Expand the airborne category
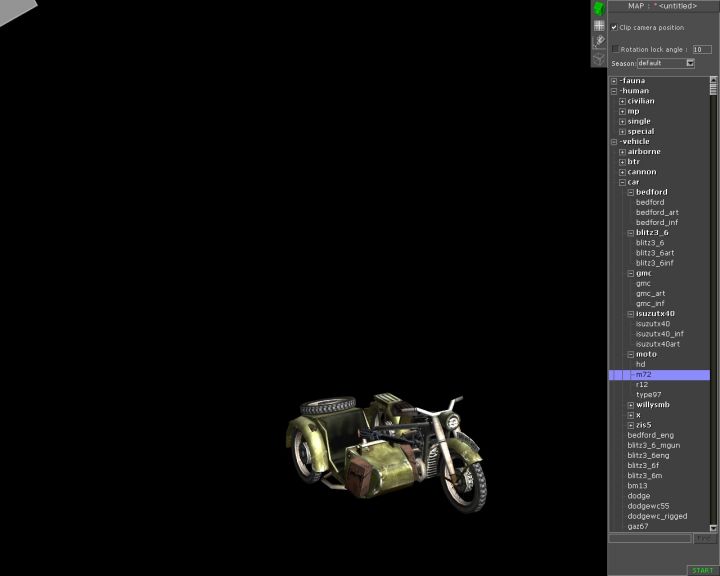 [622, 152]
